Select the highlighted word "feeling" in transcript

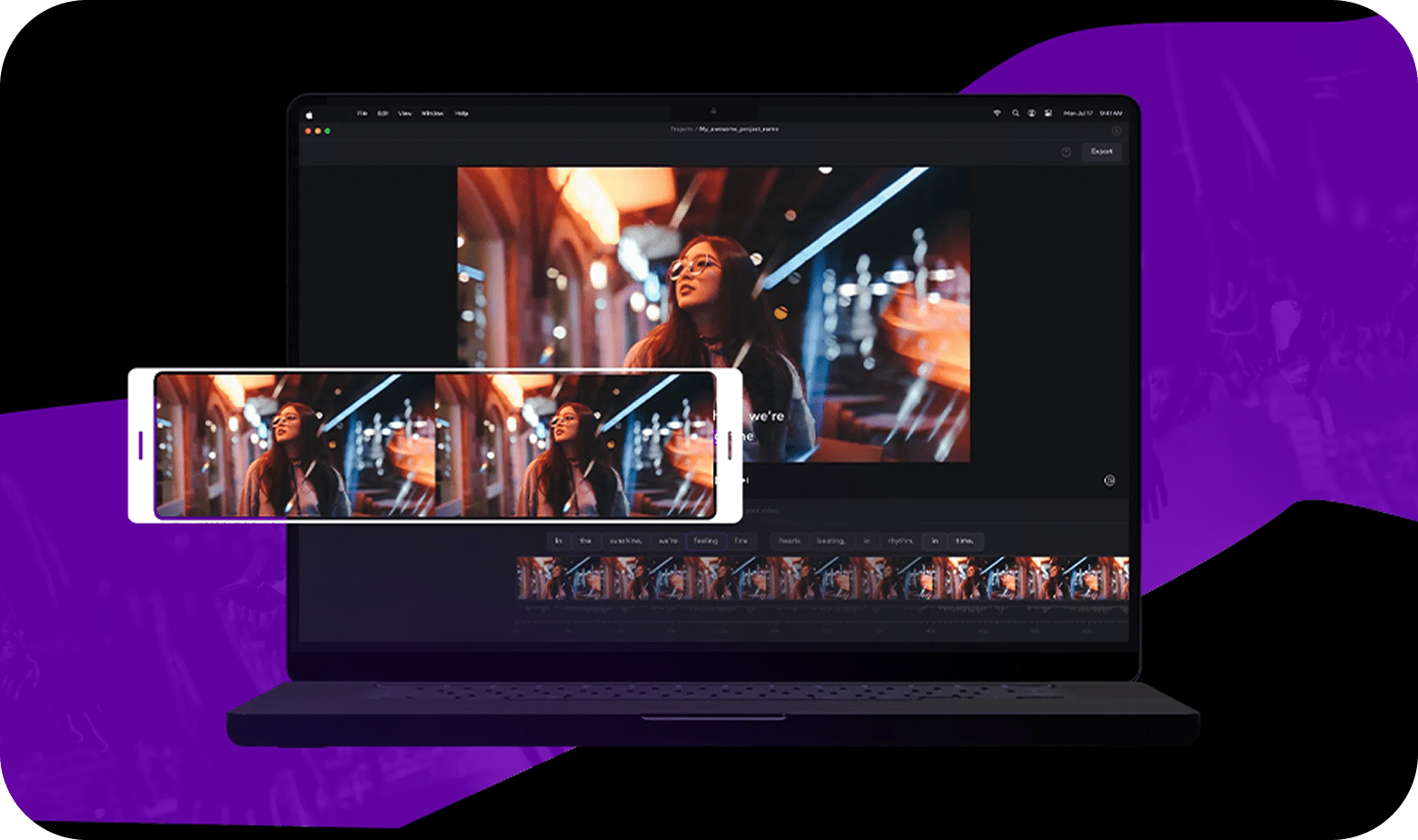pos(705,541)
